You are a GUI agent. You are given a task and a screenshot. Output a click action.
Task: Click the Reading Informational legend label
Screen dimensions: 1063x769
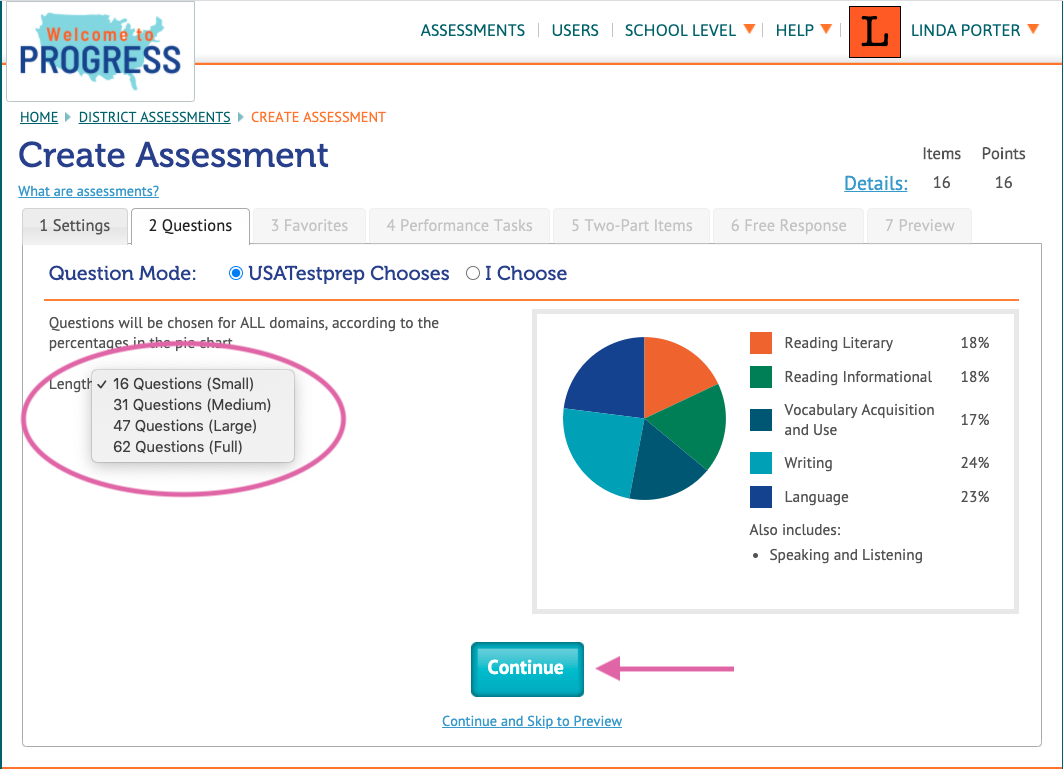(x=858, y=377)
